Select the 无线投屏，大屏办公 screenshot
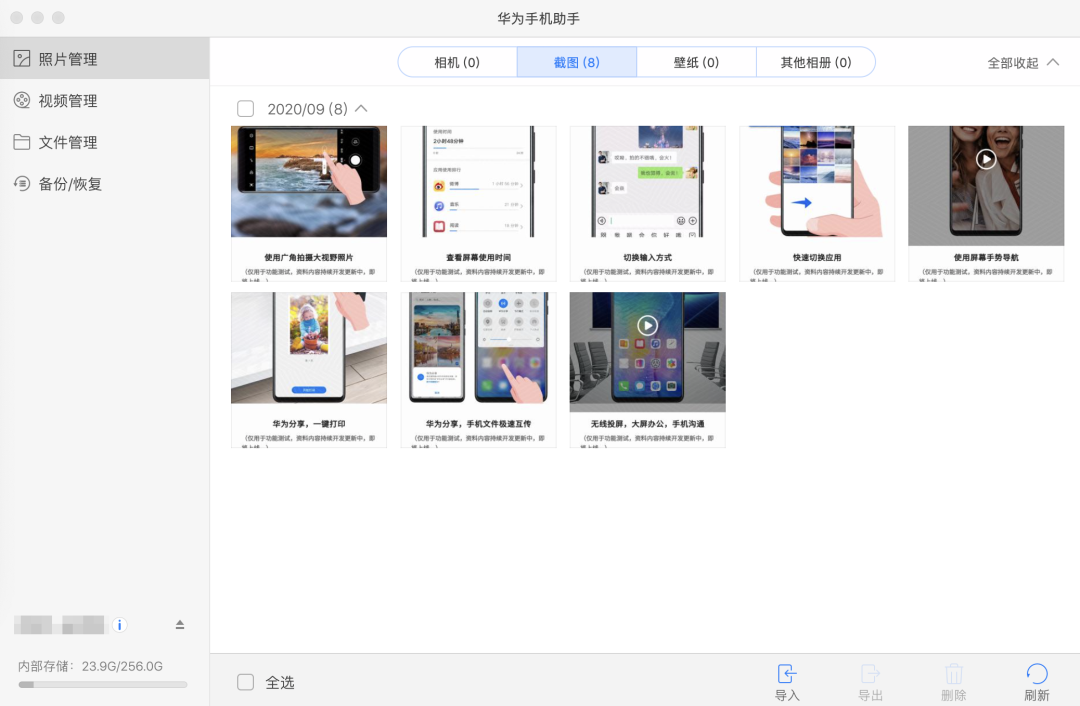This screenshot has height=706, width=1080. click(x=647, y=370)
